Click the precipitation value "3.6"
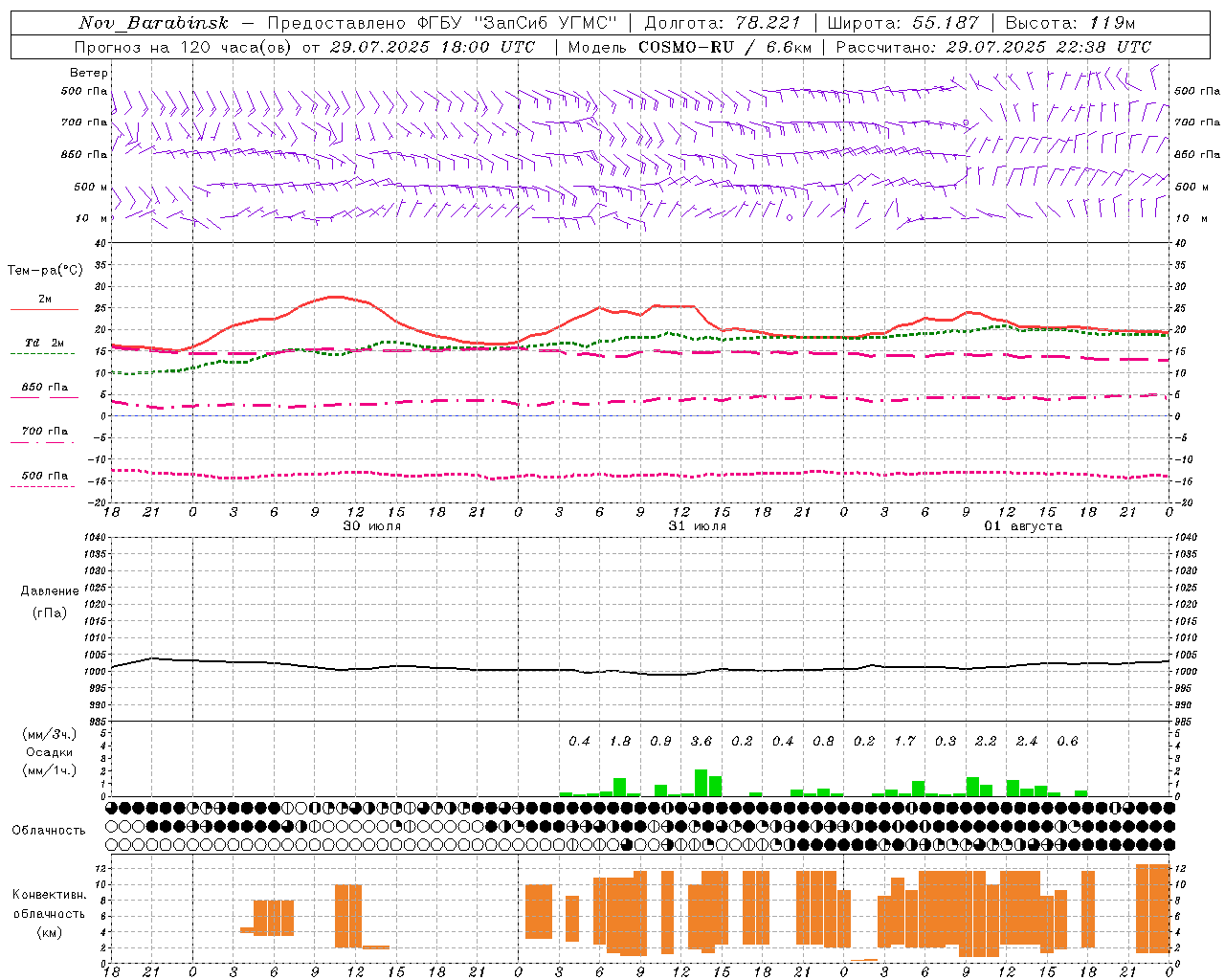The width and height of the screenshot is (1225, 980). [702, 742]
